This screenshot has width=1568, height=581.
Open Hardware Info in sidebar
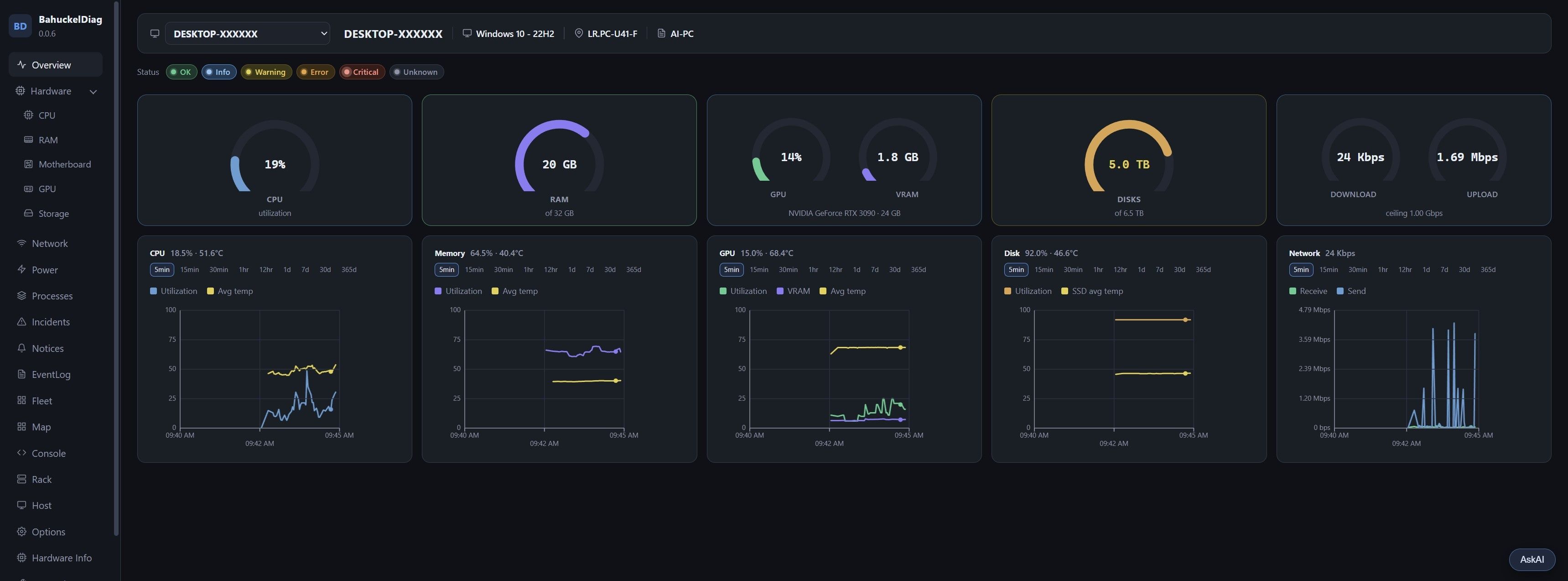pos(55,557)
